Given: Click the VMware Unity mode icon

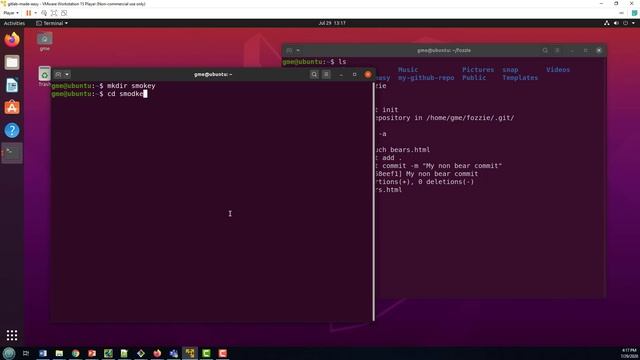Looking at the screenshot, I should coord(64,13).
